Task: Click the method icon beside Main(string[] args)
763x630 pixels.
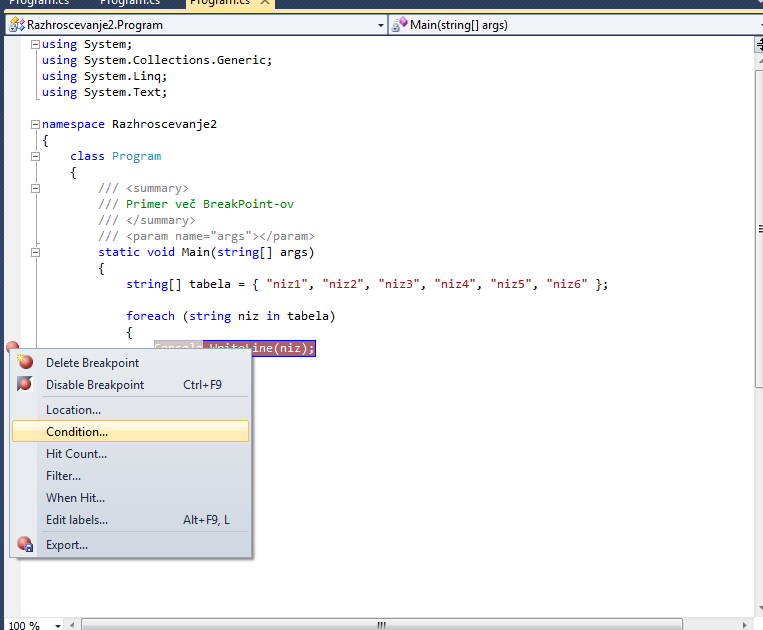Action: (399, 25)
